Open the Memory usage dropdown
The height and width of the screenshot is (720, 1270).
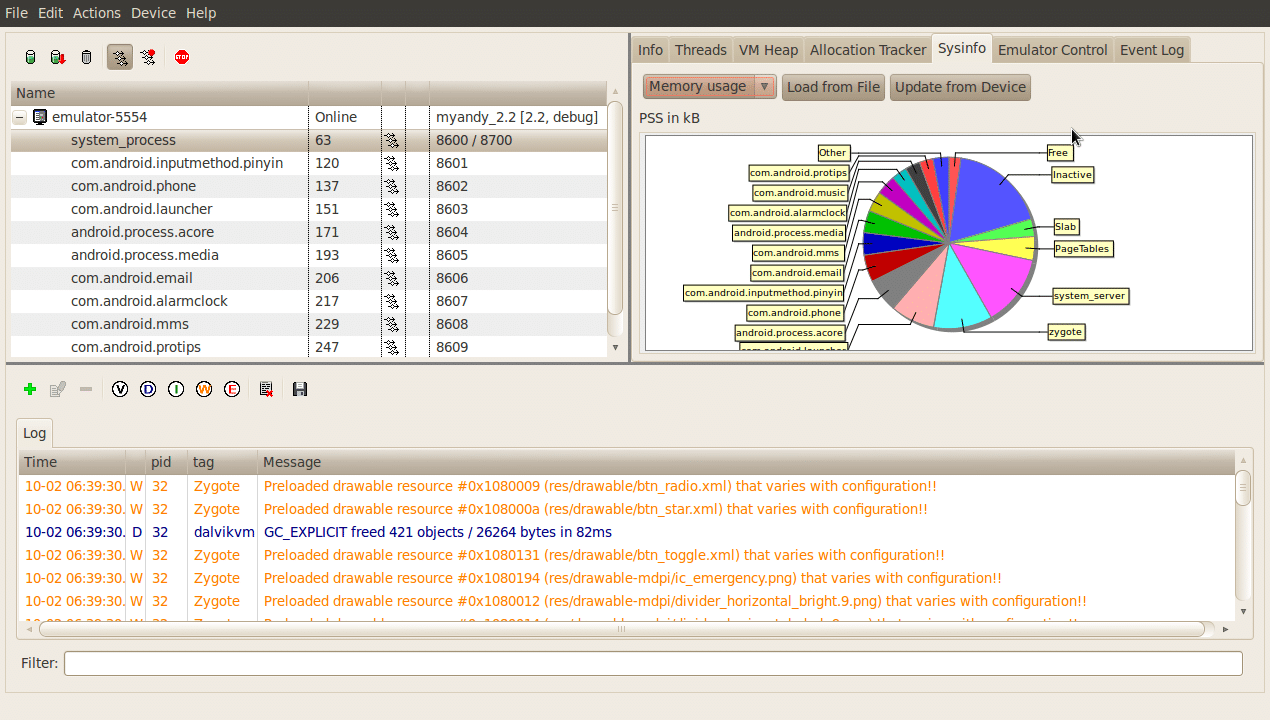click(x=709, y=87)
